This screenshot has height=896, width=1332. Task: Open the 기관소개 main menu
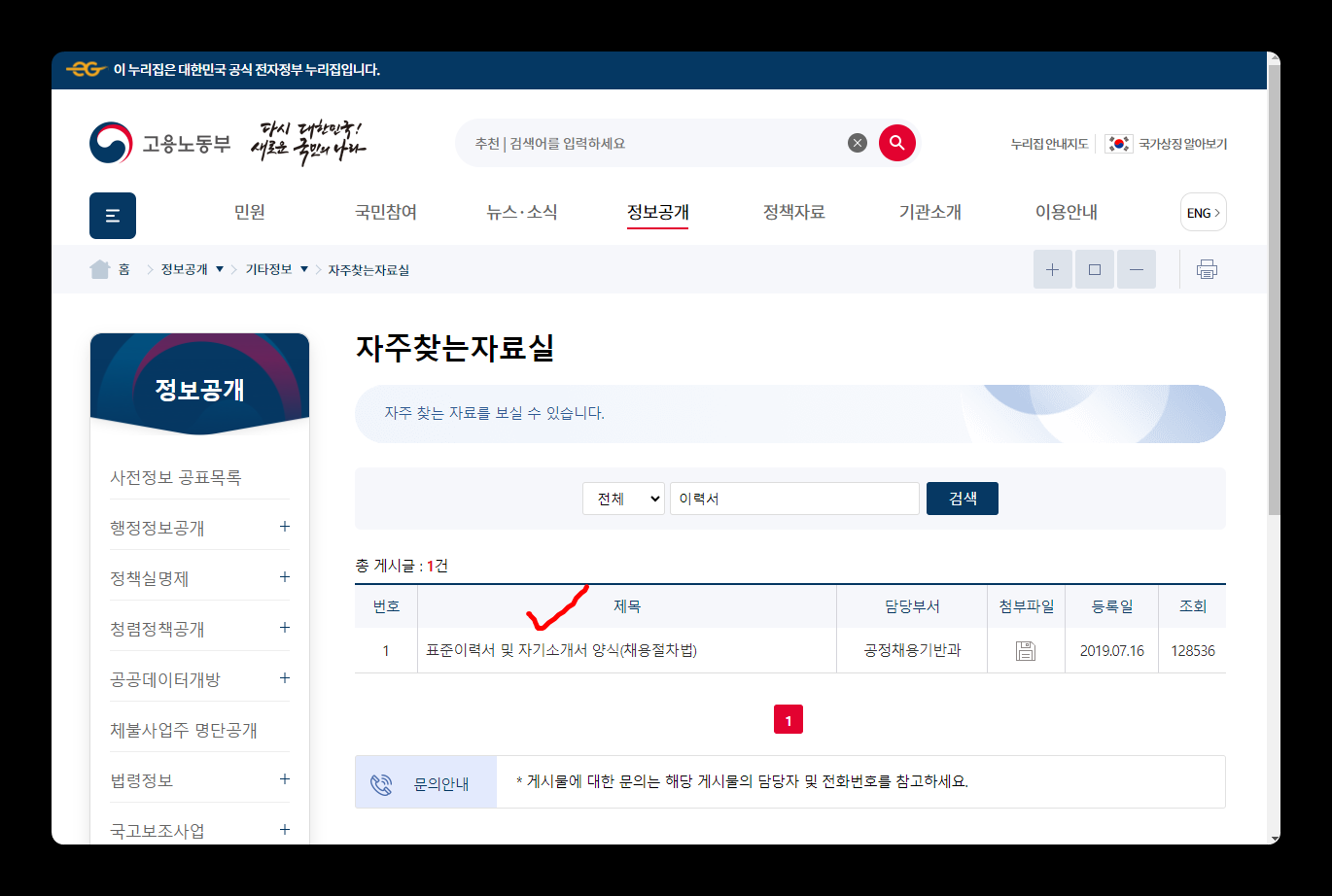pyautogui.click(x=930, y=212)
